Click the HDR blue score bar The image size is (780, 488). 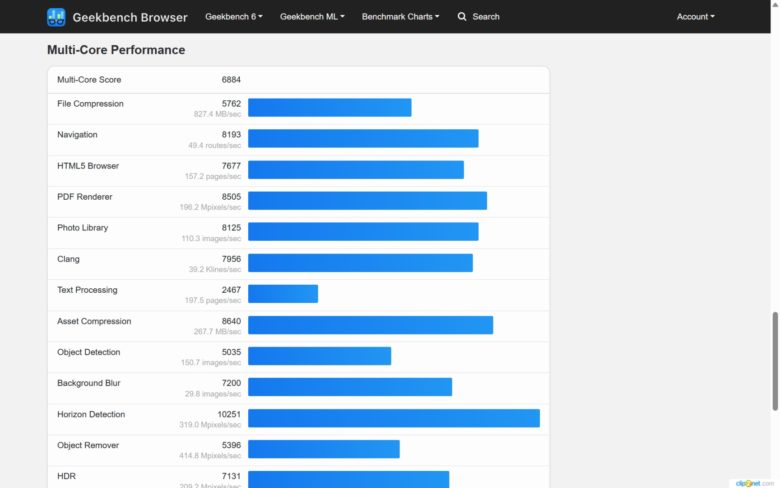tap(349, 479)
